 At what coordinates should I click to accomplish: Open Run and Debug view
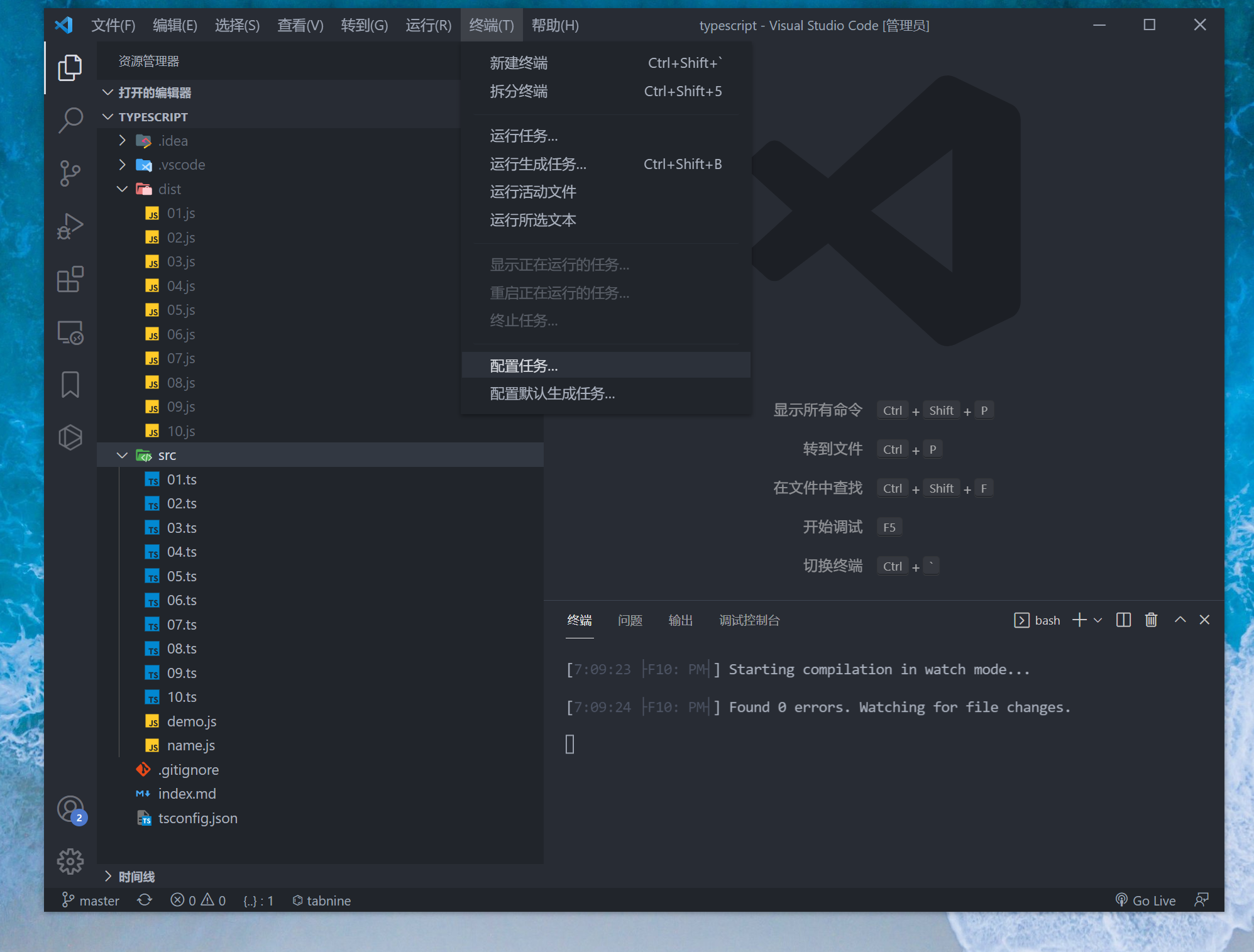click(70, 226)
